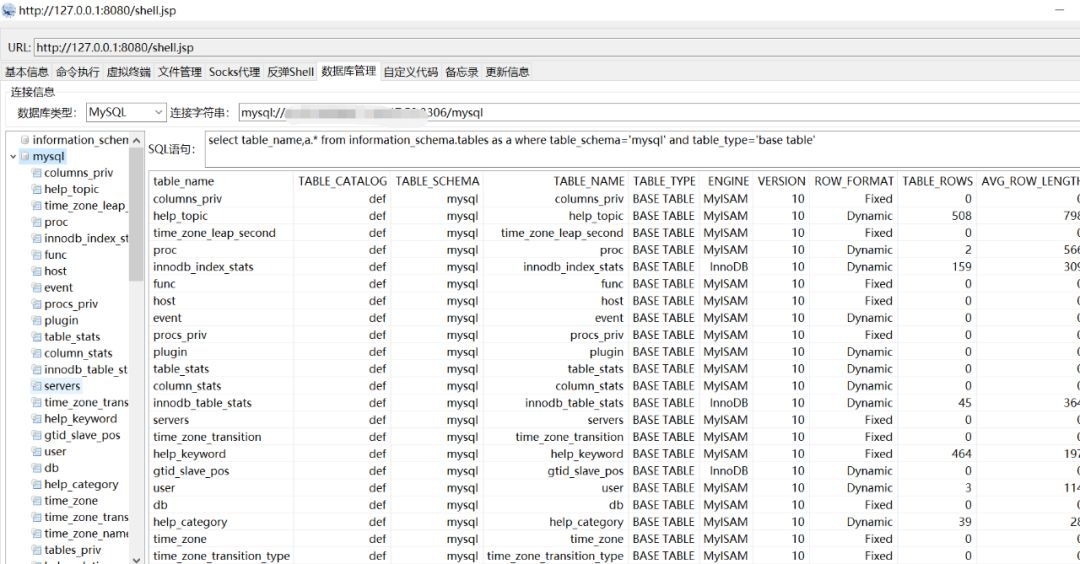Click the table icon next to event
Screen dimensions: 1080x564
37,288
